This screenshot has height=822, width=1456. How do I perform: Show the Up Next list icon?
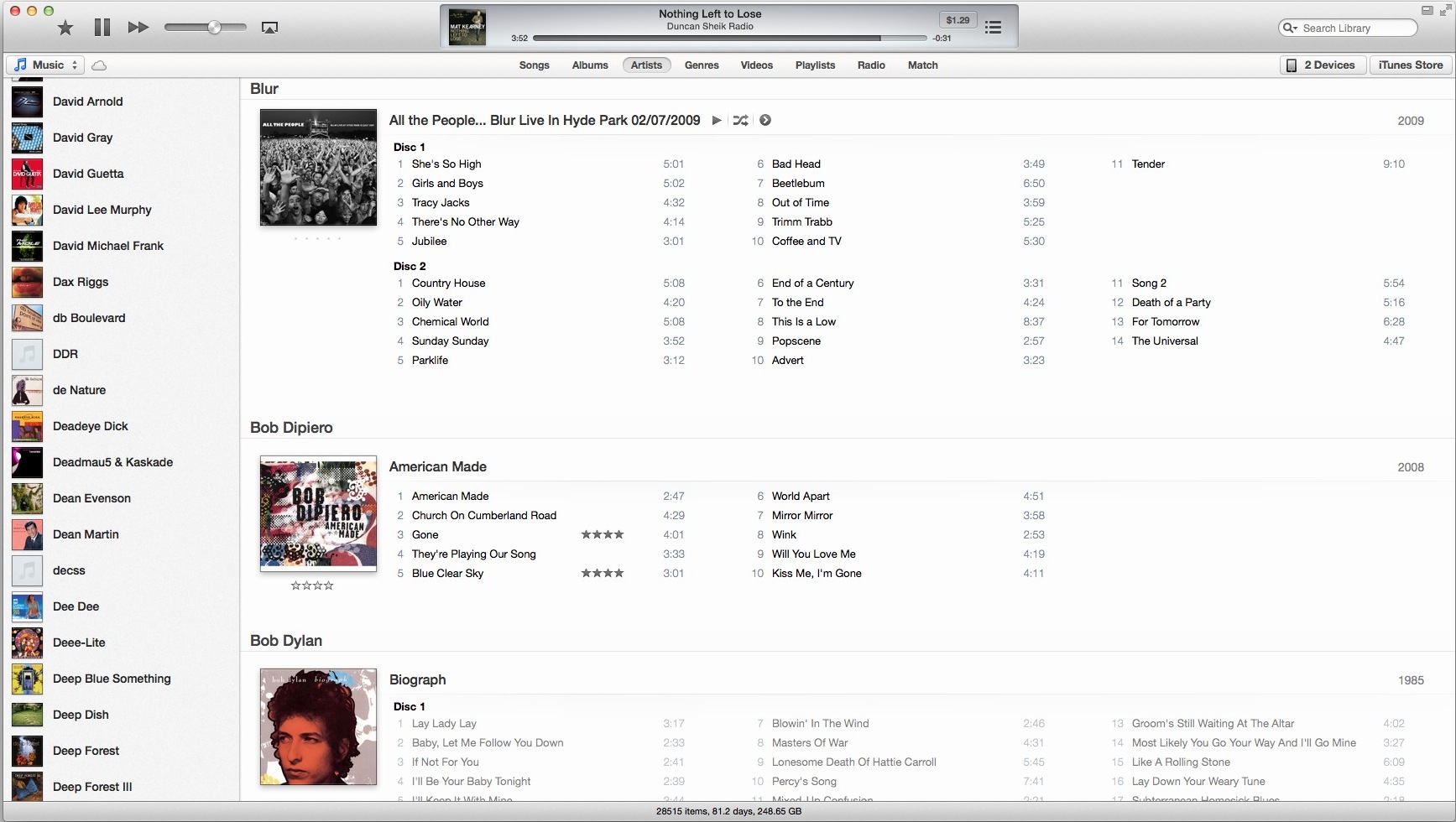pos(993,28)
